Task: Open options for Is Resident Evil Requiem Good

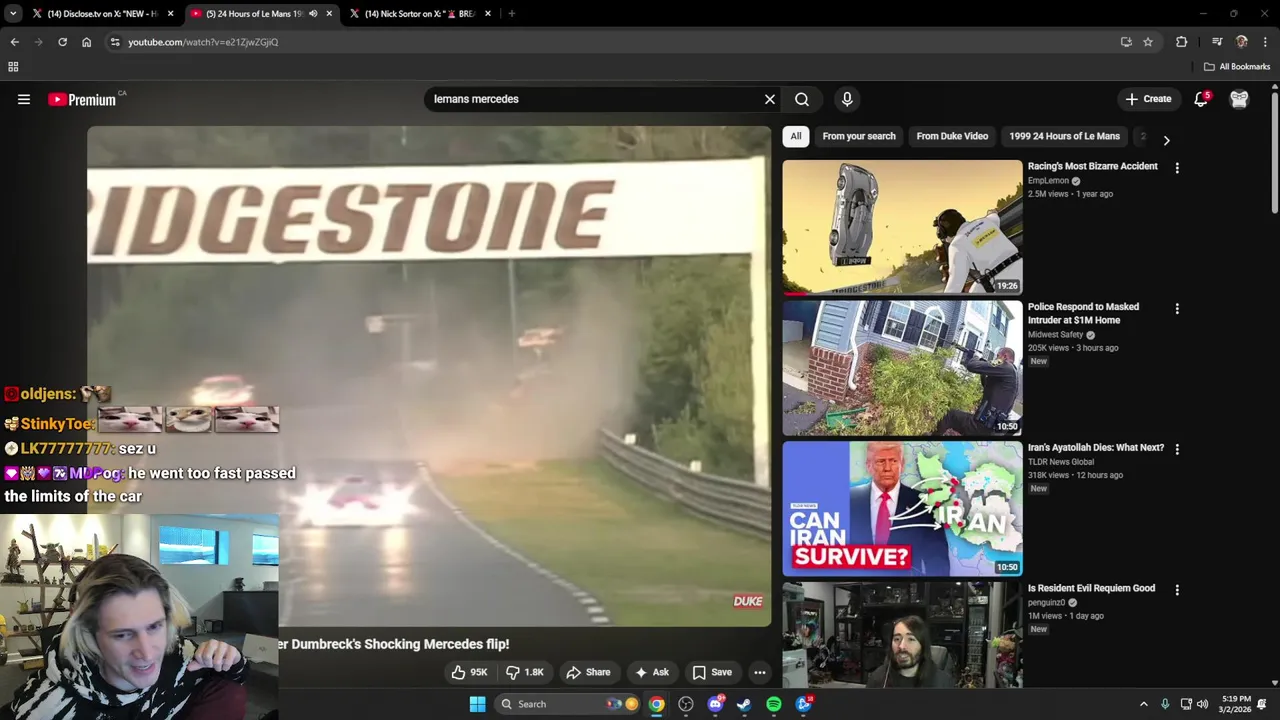Action: click(x=1177, y=590)
